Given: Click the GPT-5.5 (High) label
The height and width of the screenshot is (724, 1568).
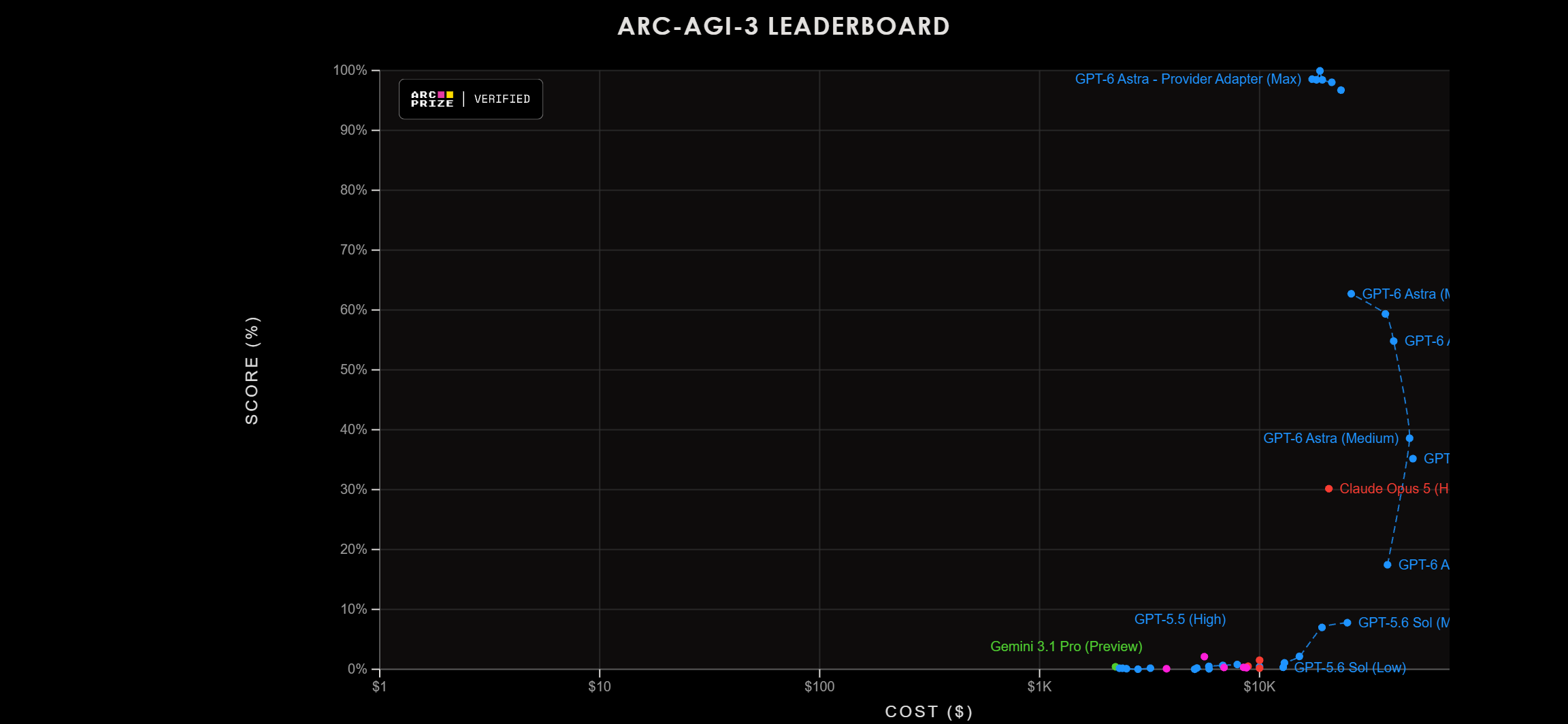Looking at the screenshot, I should click(1179, 619).
